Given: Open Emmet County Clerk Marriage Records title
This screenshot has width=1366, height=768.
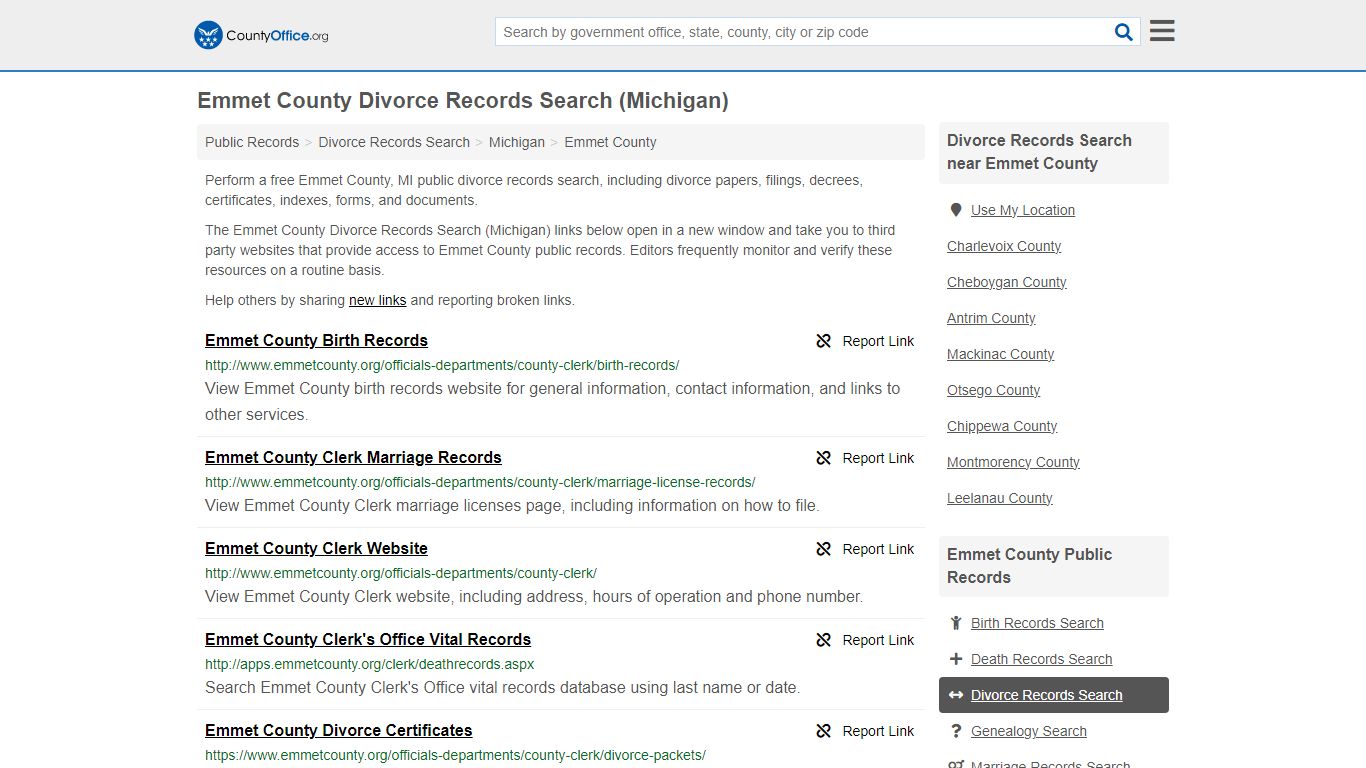Looking at the screenshot, I should (x=353, y=457).
